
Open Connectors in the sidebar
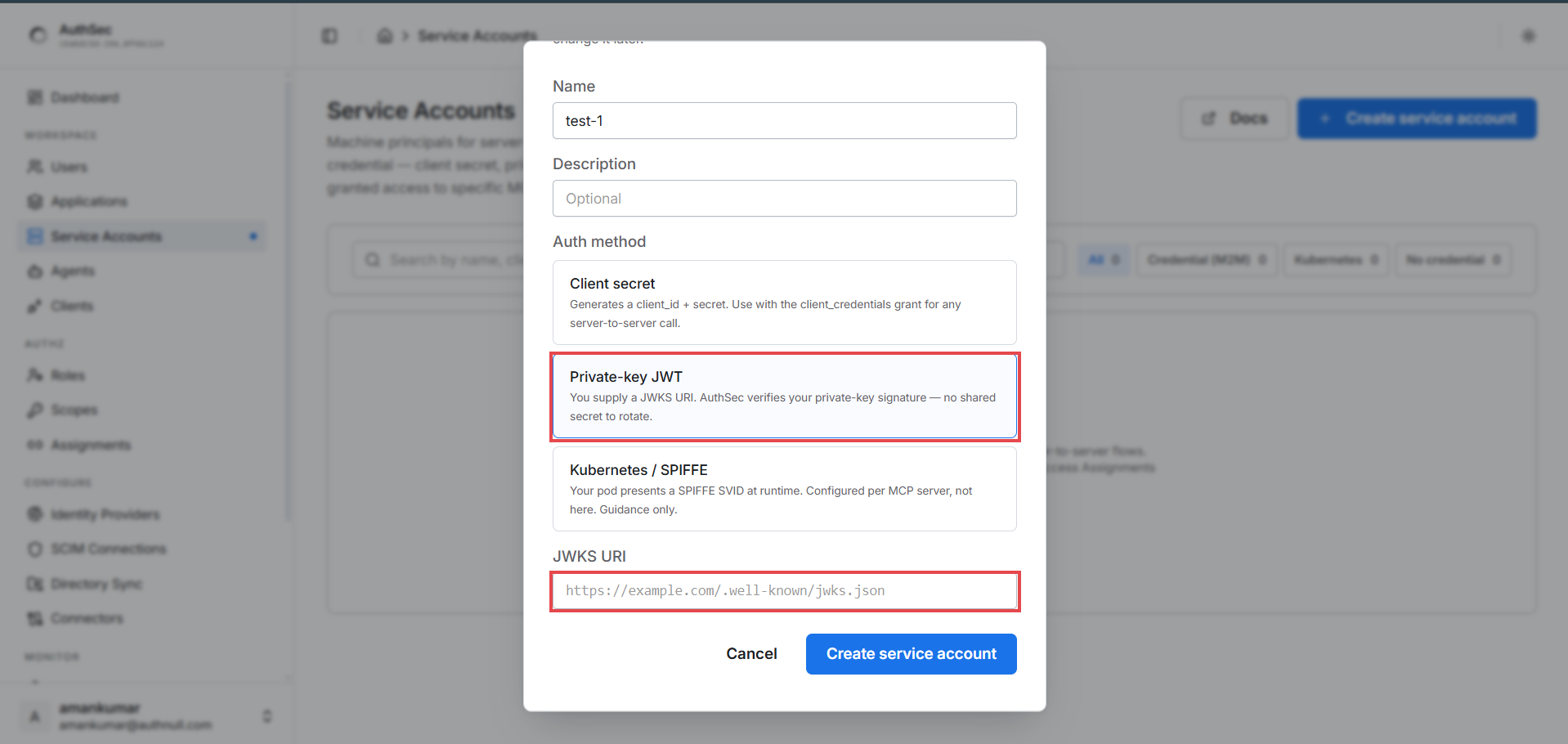pos(141,618)
